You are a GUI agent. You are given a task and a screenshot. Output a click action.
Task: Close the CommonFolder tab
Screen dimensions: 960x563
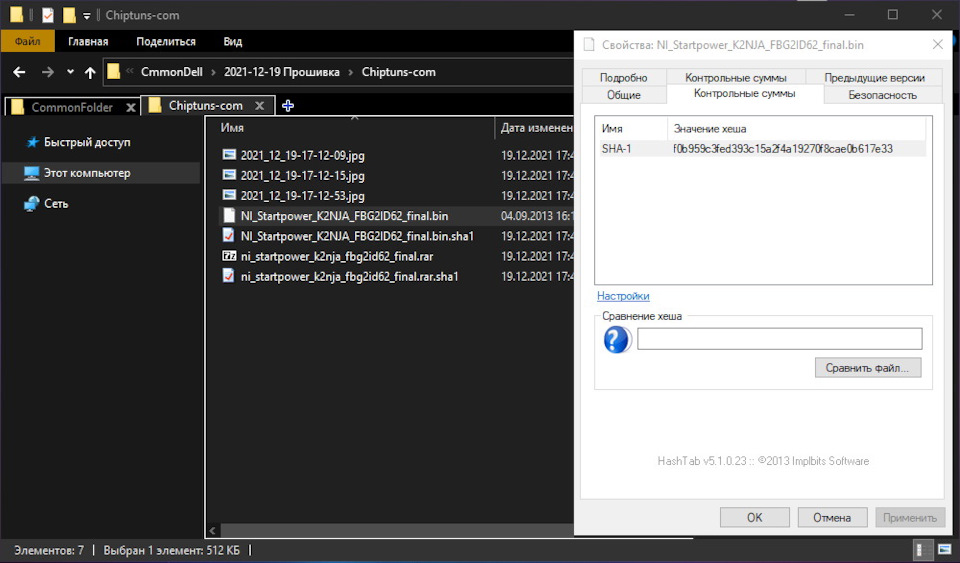point(130,108)
